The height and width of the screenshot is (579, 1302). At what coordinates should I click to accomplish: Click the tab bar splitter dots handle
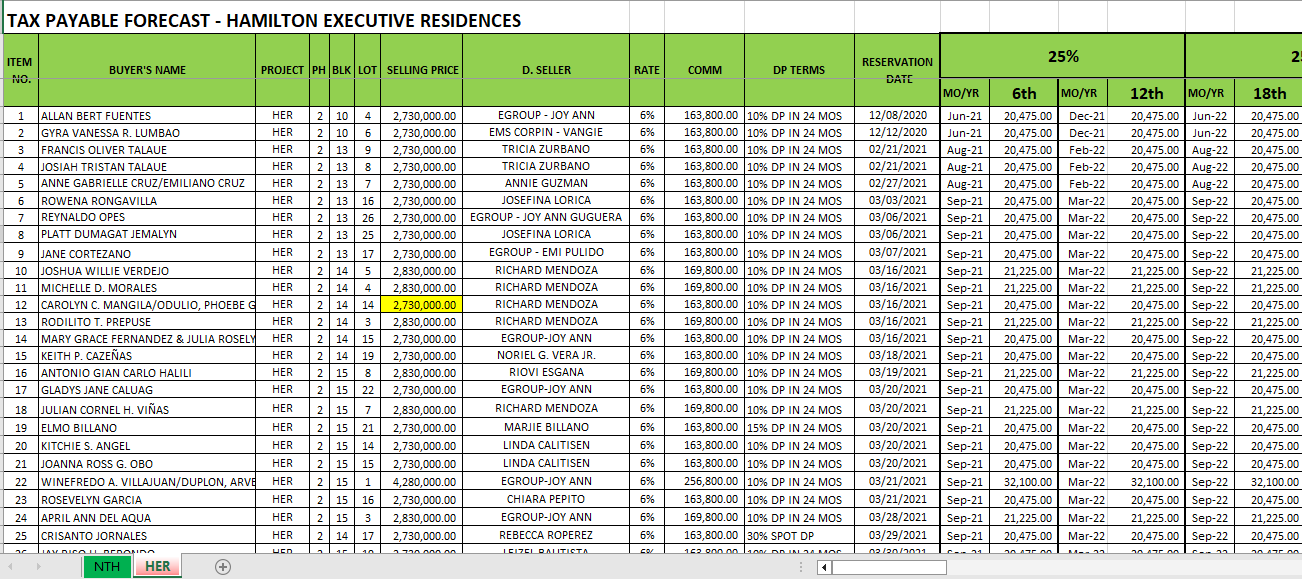pyautogui.click(x=802, y=567)
